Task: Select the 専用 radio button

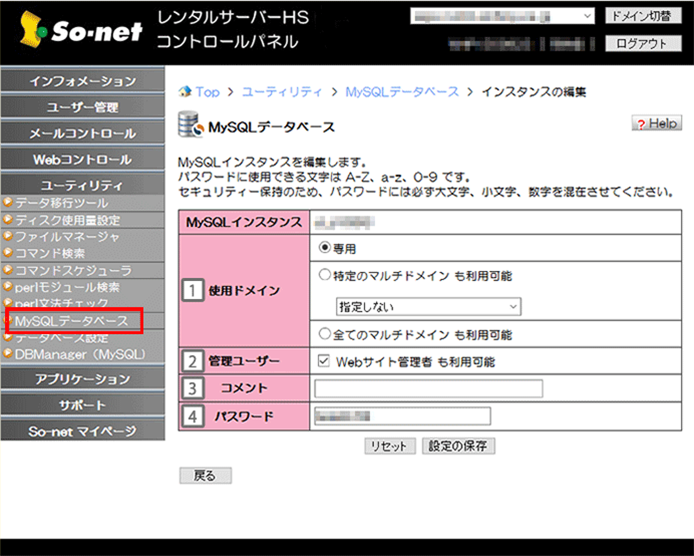Action: (x=325, y=247)
